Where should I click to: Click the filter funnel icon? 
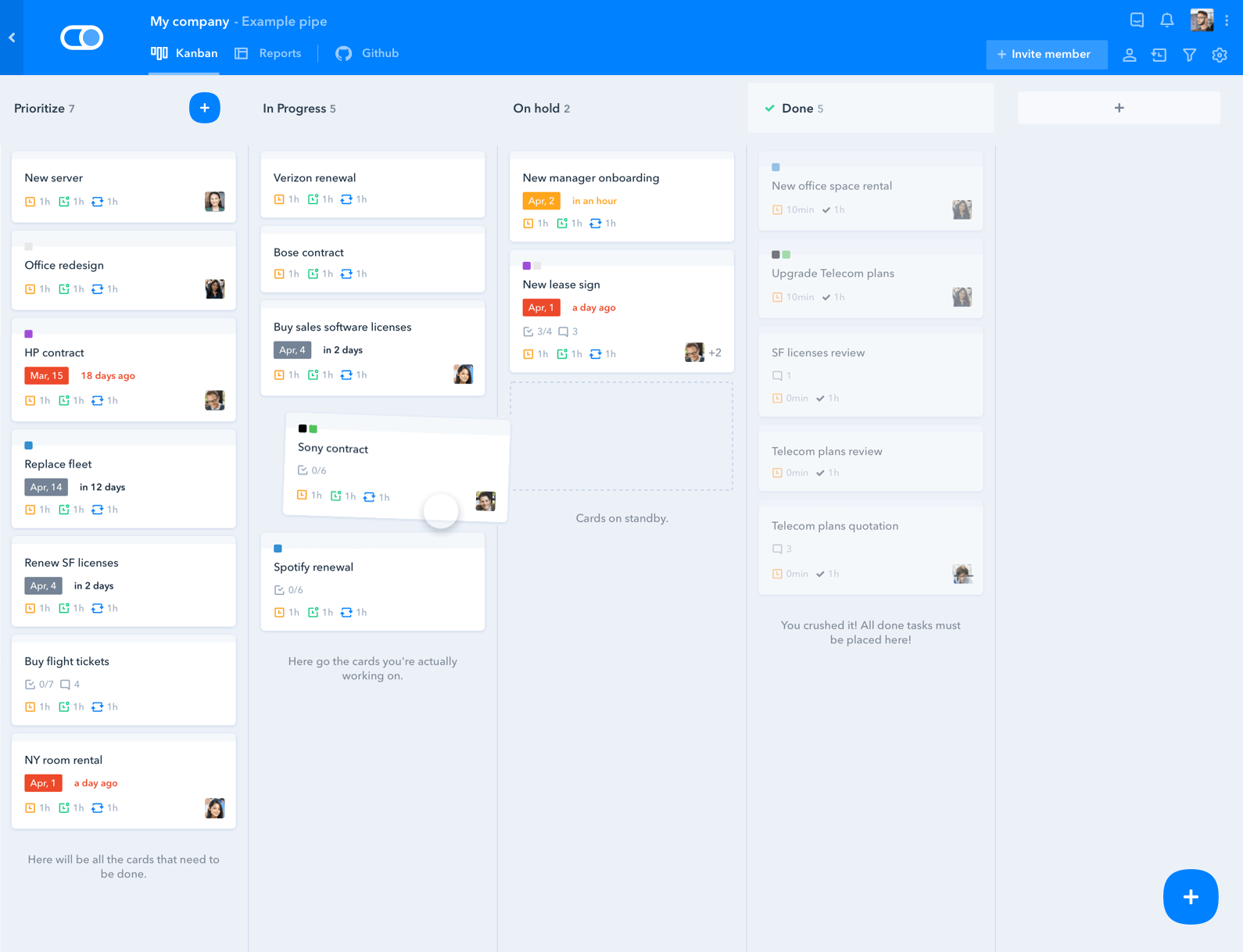point(1189,55)
